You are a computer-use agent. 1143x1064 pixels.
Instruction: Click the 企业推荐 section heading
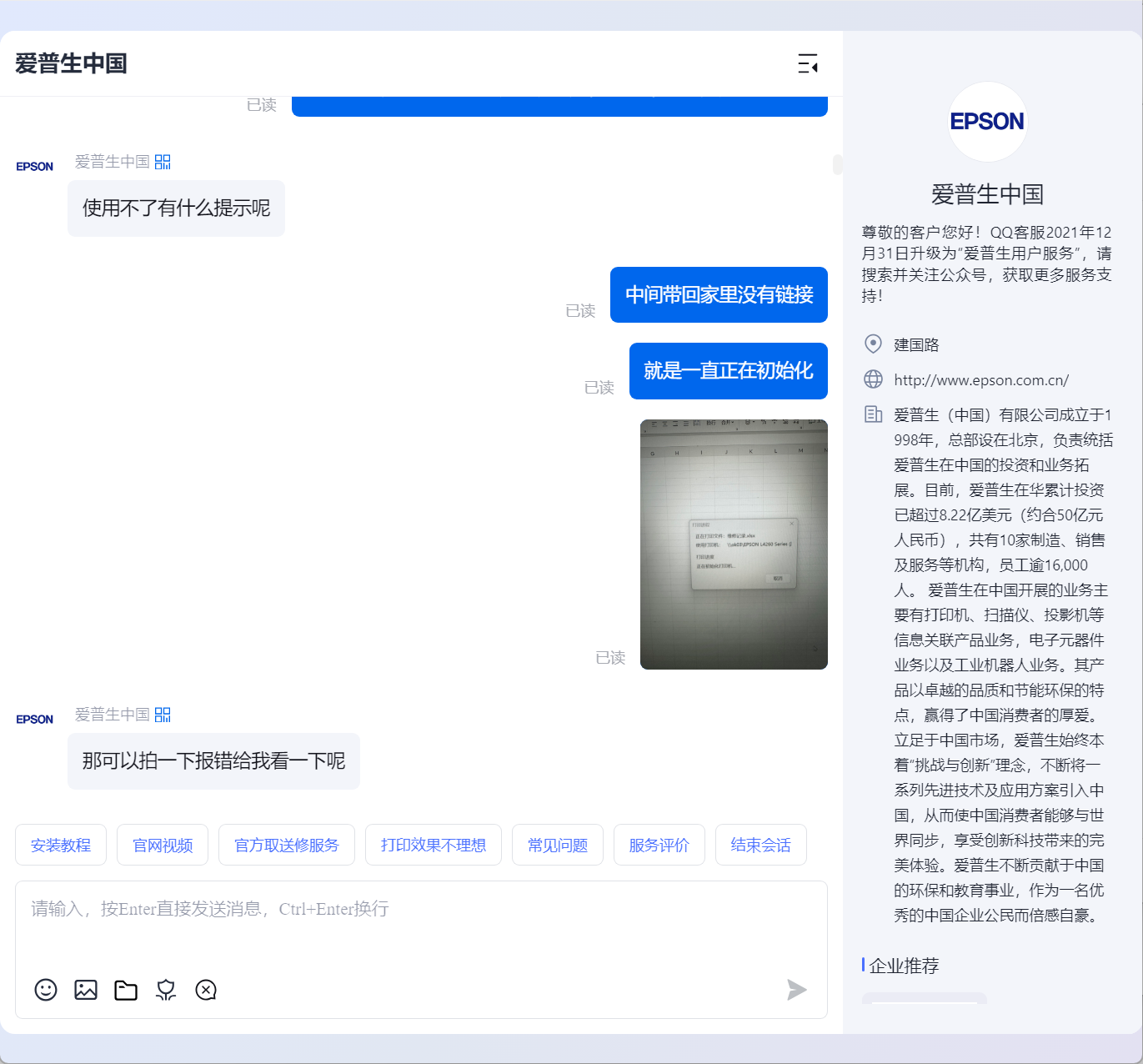(x=905, y=966)
